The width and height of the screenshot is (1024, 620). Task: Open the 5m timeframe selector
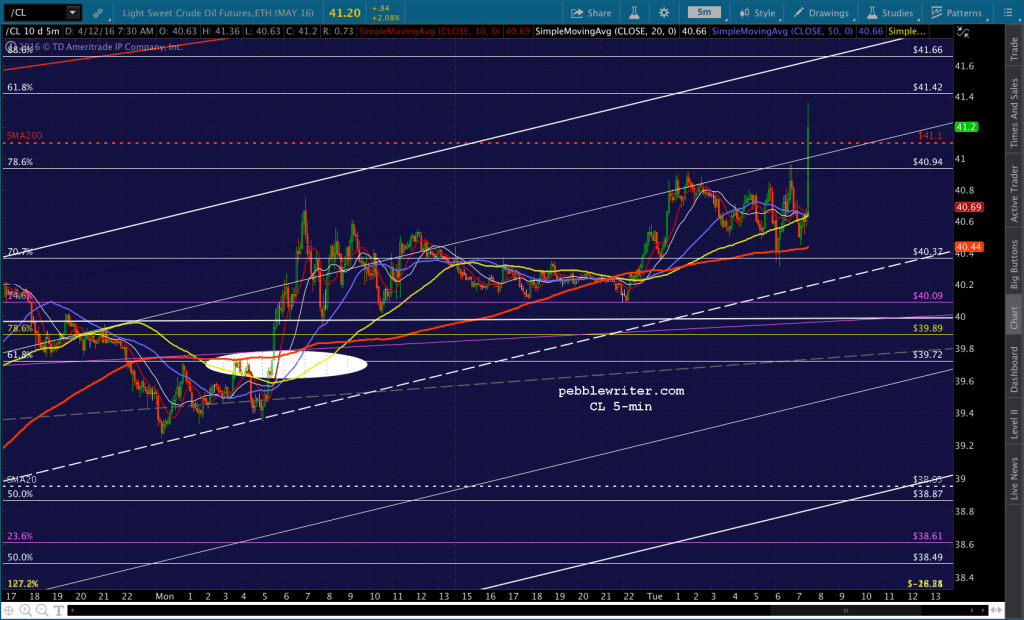pos(704,12)
